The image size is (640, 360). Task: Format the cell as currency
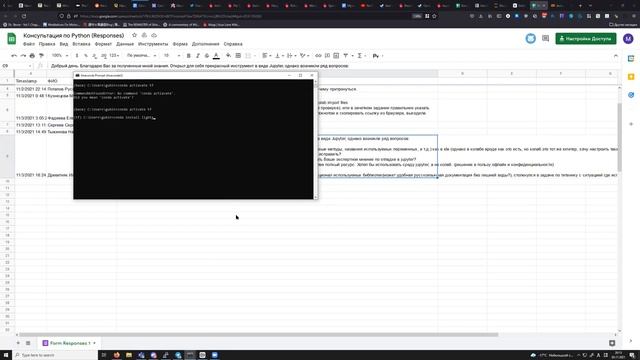tap(77, 56)
